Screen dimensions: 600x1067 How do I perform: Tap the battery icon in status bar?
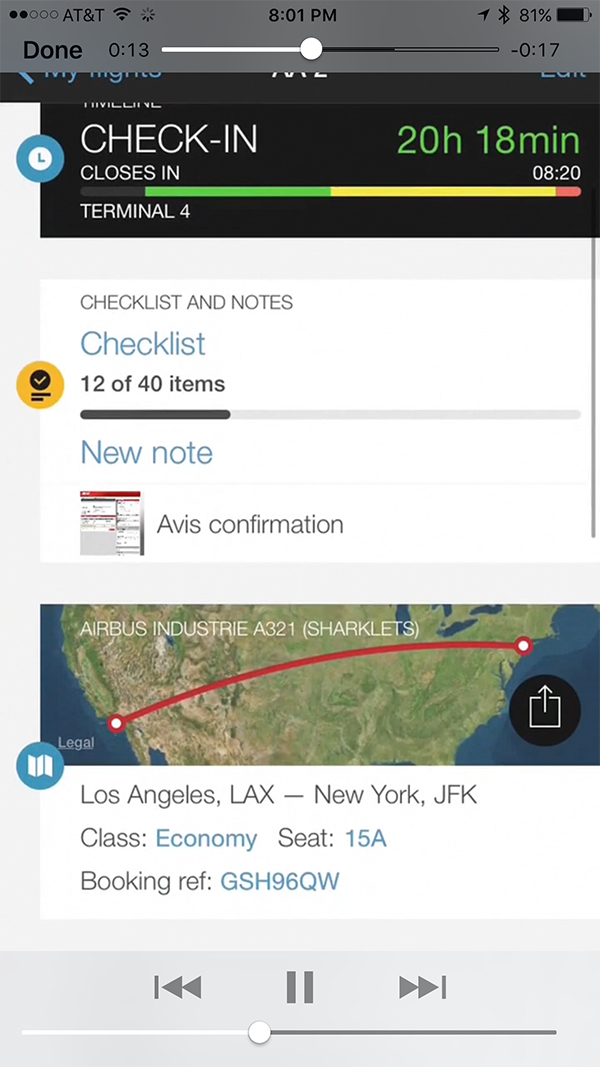pyautogui.click(x=573, y=16)
